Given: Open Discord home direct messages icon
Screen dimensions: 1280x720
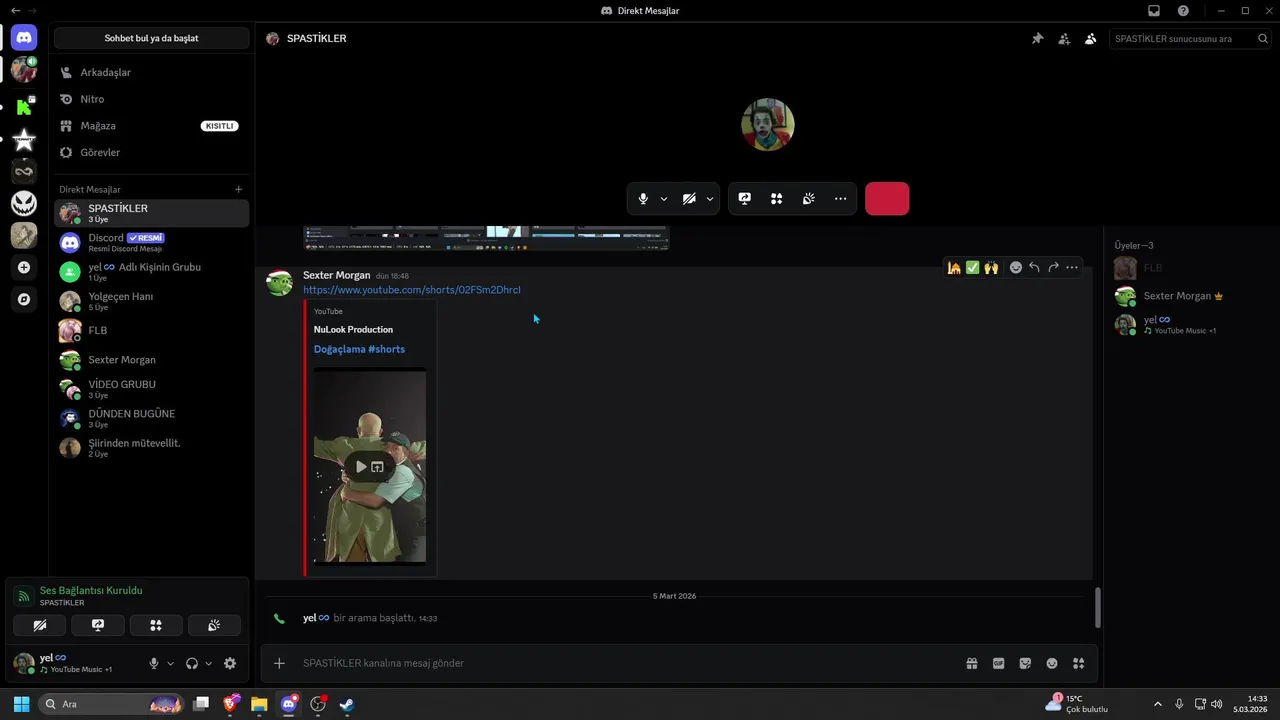Looking at the screenshot, I should [x=24, y=38].
